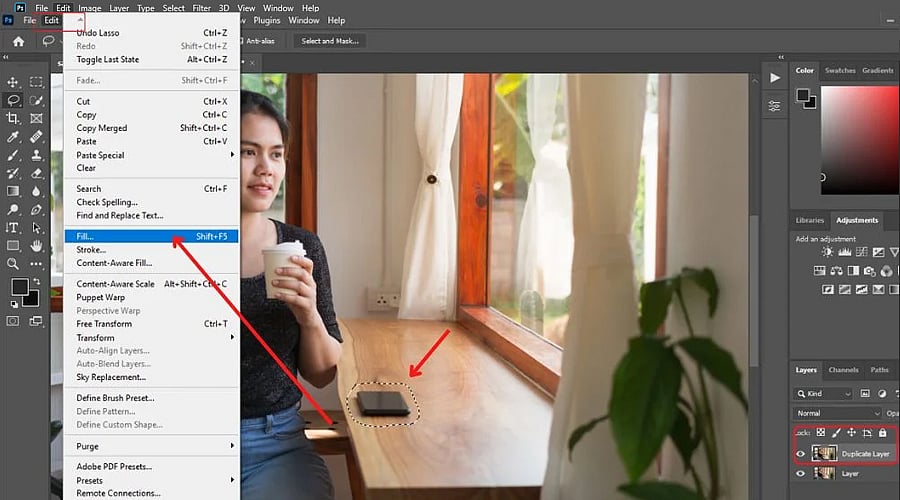
Task: Select the Quick Selection tool
Action: pos(36,100)
